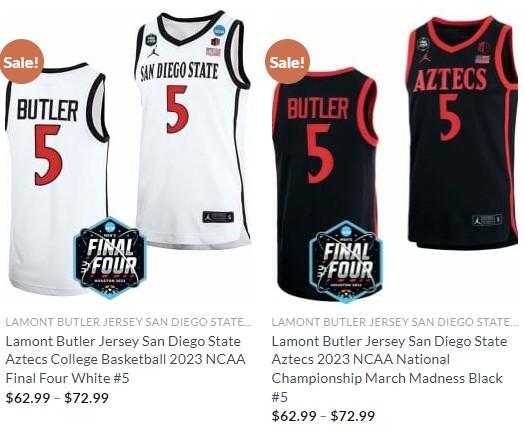Open Final Four White #5 jersey product title
525x430 pixels.
point(126,360)
